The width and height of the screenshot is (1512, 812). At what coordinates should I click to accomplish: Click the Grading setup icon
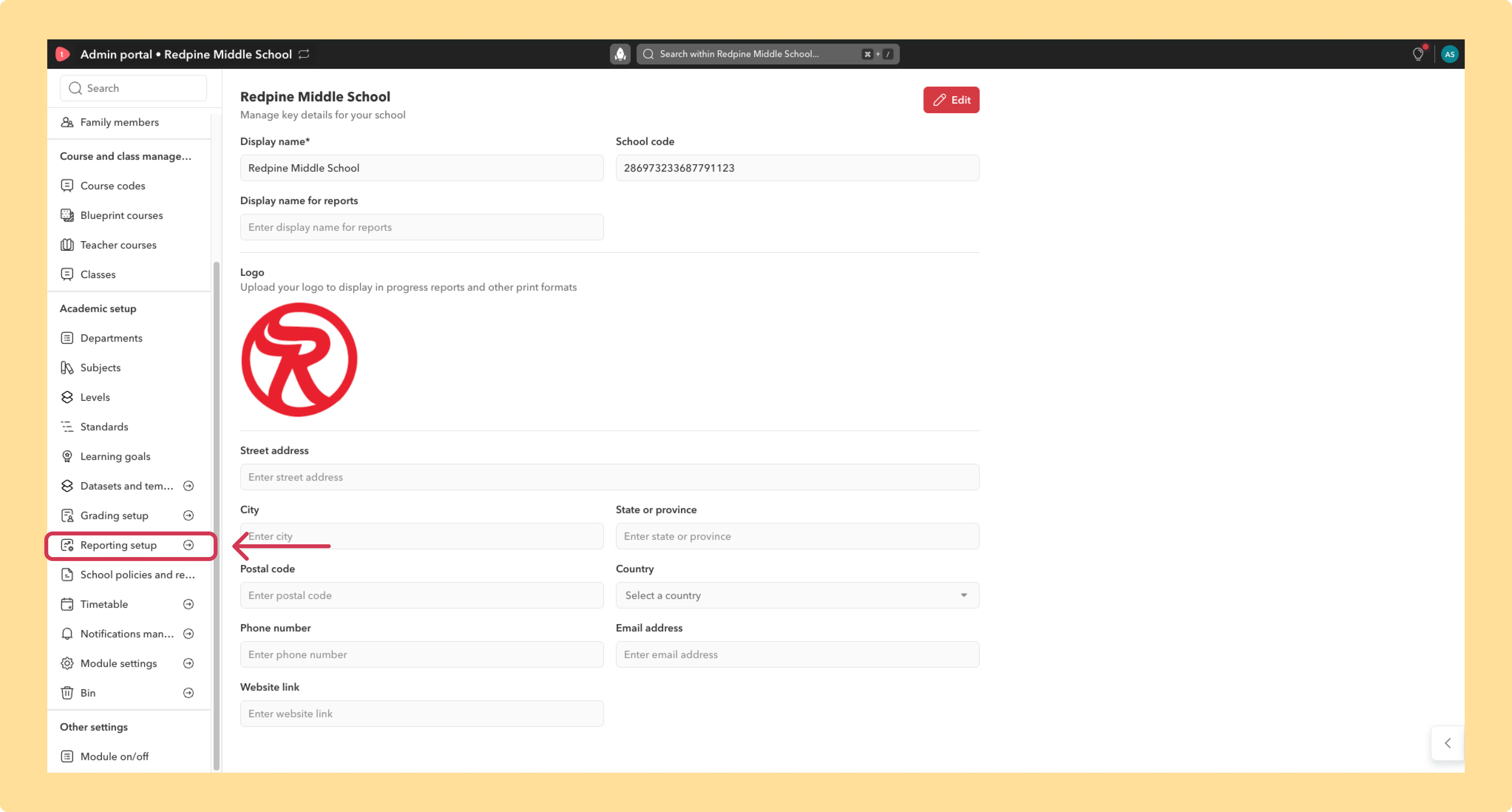point(67,516)
